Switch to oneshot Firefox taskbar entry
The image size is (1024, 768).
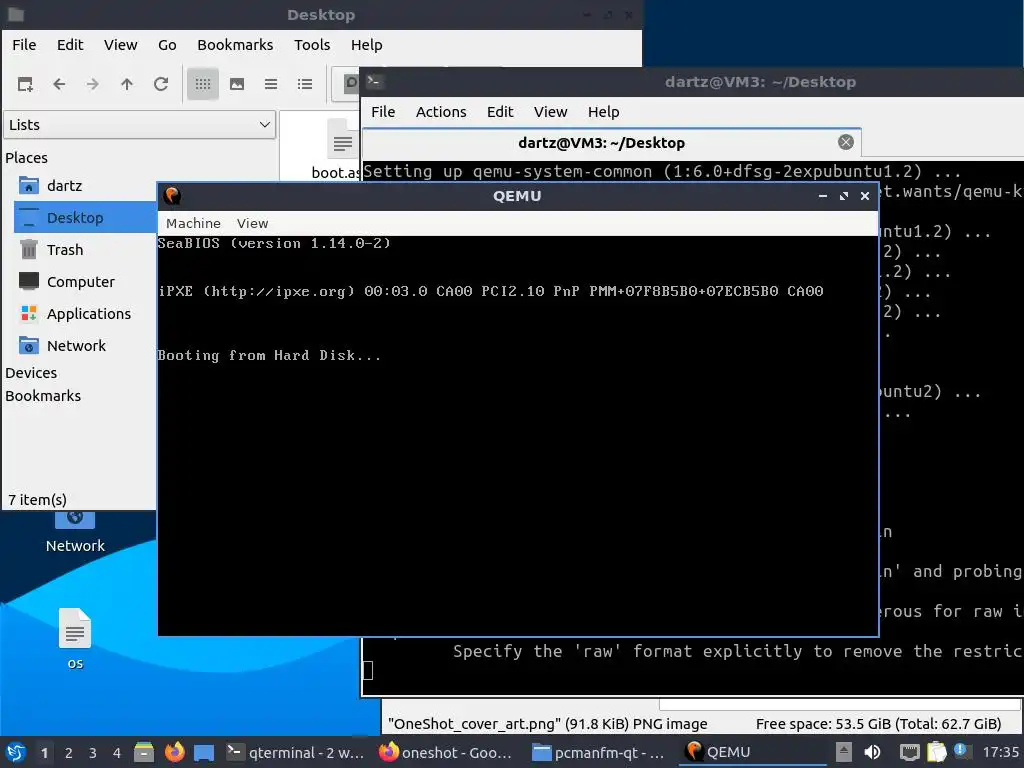(447, 752)
